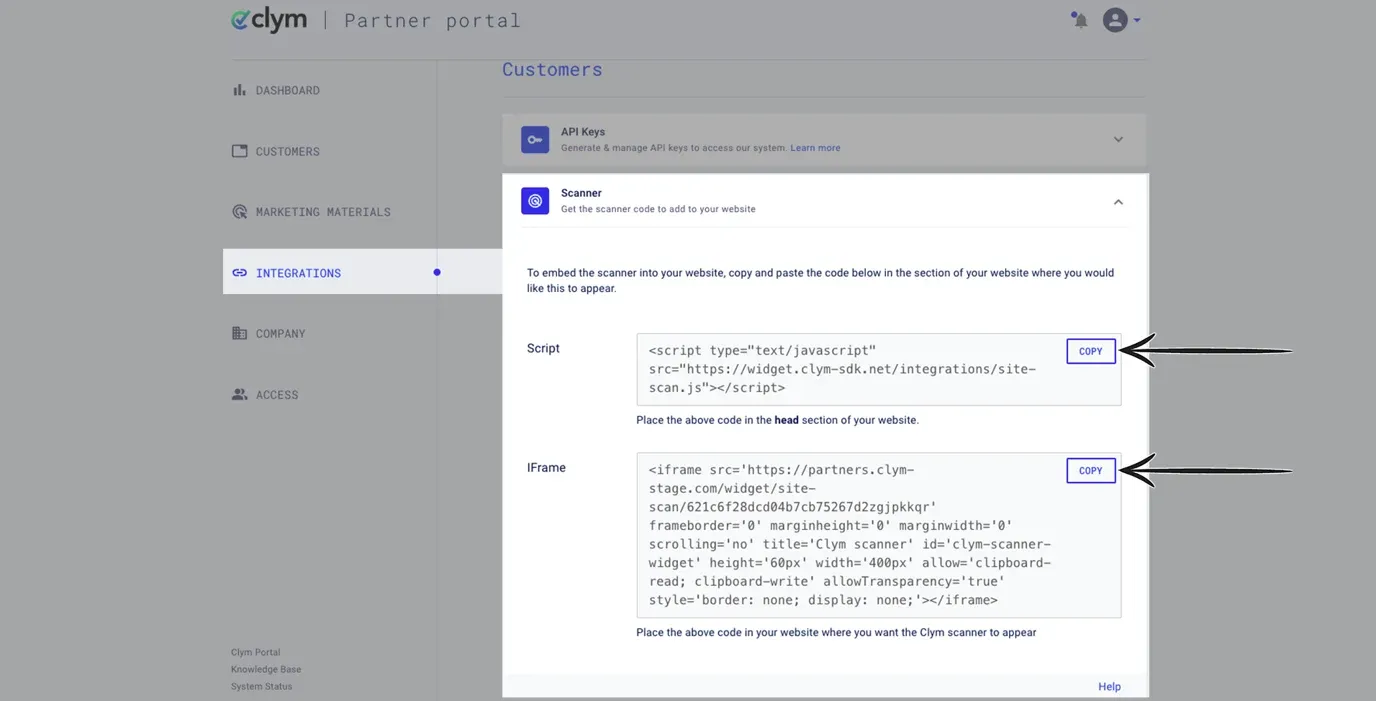This screenshot has height=701, width=1376.
Task: Click the Integrations link icon
Action: (240, 273)
